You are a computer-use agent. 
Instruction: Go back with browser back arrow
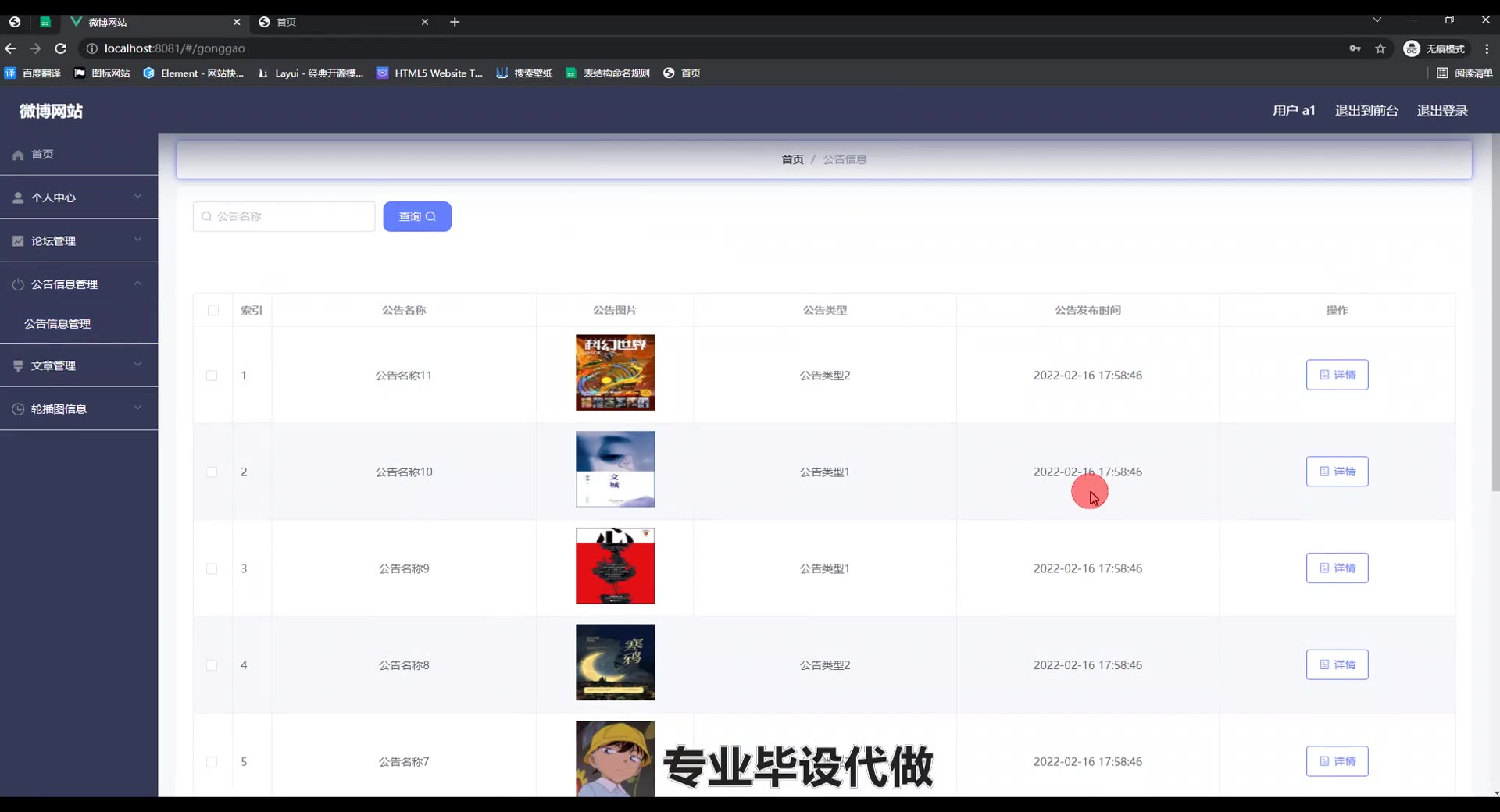pyautogui.click(x=10, y=48)
